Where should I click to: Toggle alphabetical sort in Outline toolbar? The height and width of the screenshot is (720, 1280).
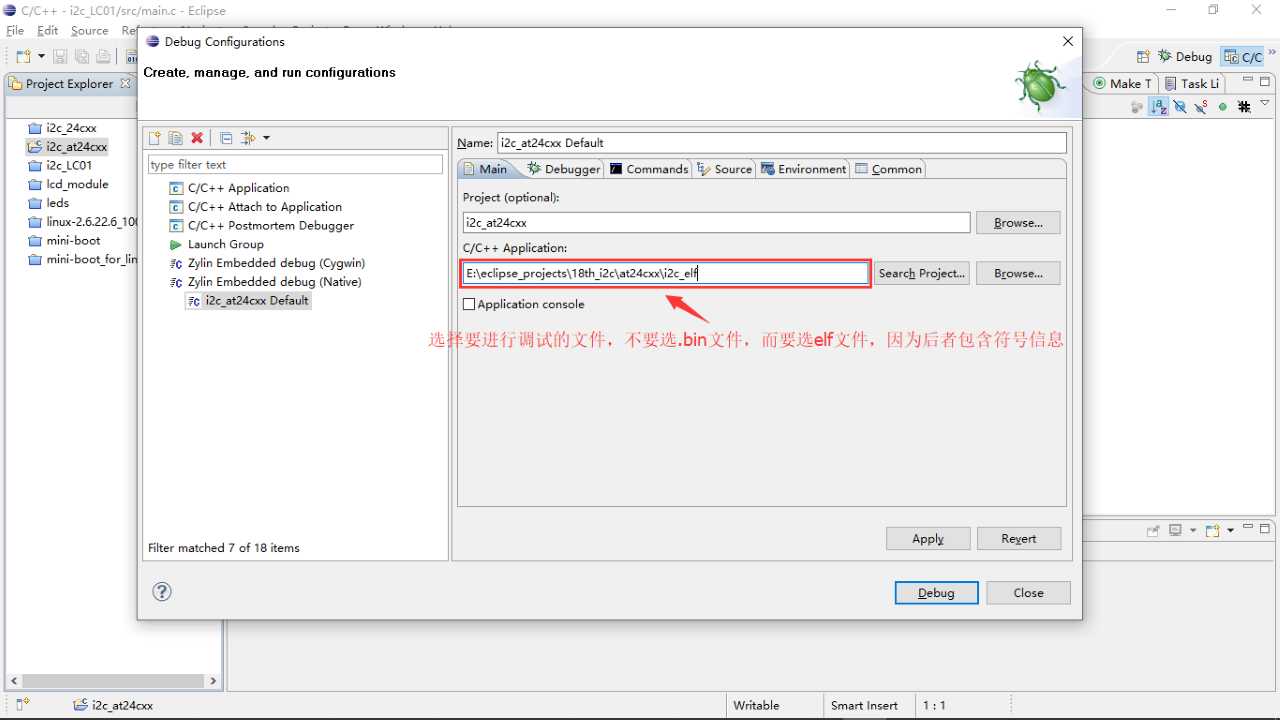click(1159, 106)
